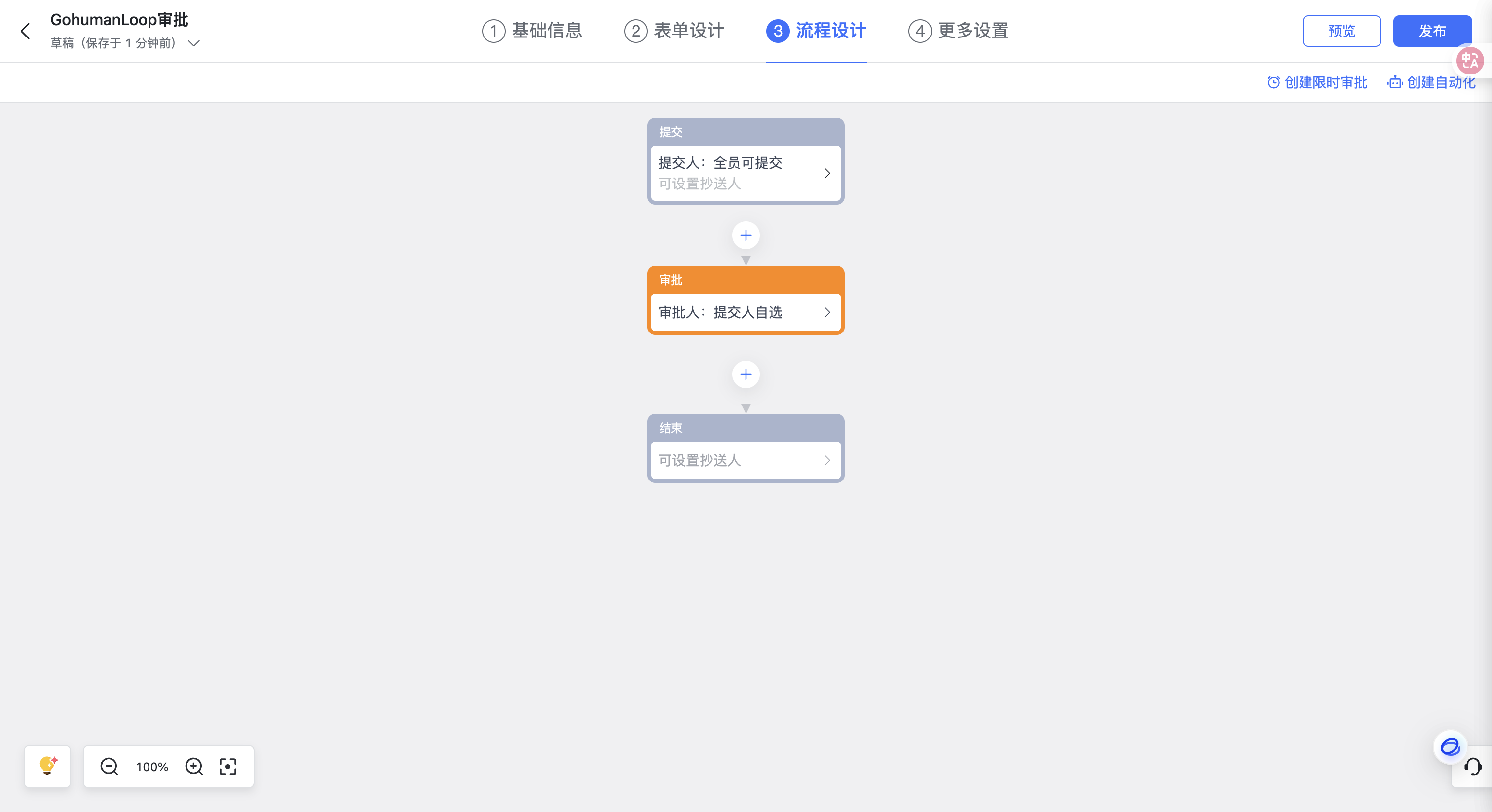The image size is (1492, 812).
Task: Switch to step 2 表单设计 tab
Action: (674, 31)
